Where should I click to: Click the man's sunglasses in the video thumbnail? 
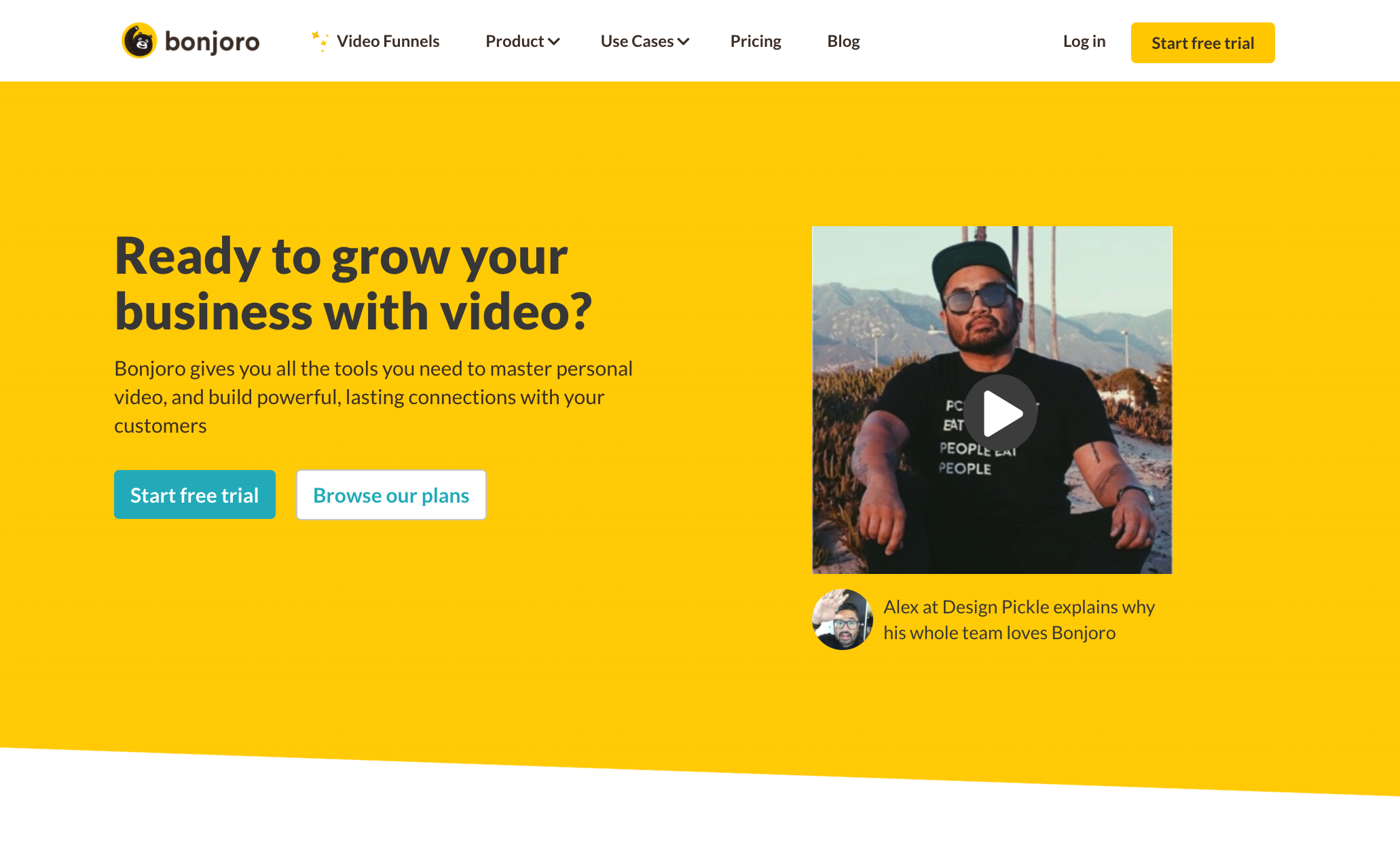(977, 298)
